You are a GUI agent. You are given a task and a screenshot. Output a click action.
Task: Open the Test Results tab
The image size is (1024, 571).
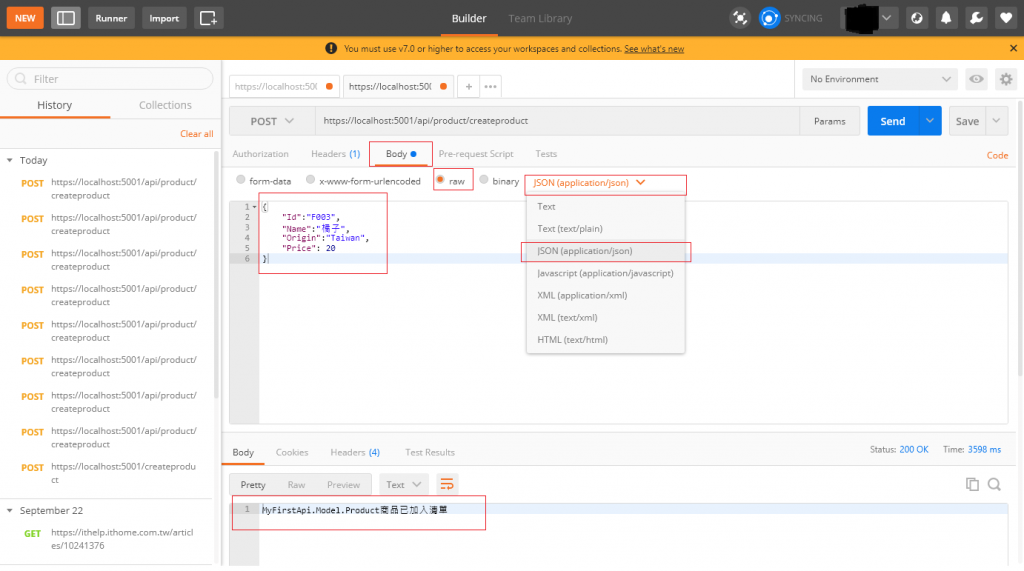(430, 452)
